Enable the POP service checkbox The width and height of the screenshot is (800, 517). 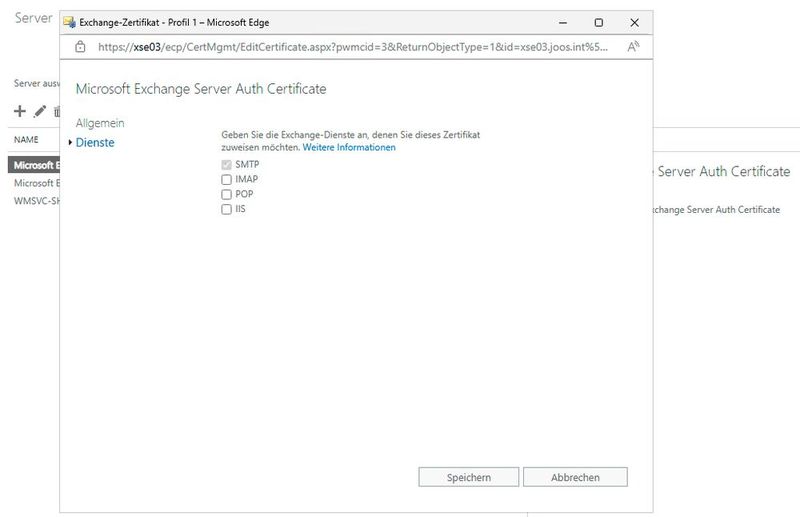tap(227, 194)
